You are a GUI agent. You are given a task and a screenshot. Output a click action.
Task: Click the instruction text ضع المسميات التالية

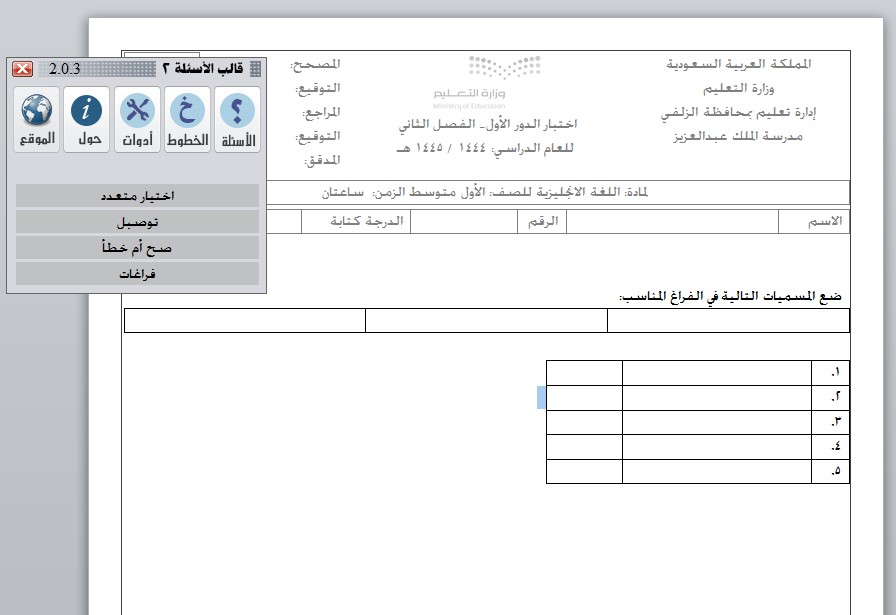pos(730,297)
